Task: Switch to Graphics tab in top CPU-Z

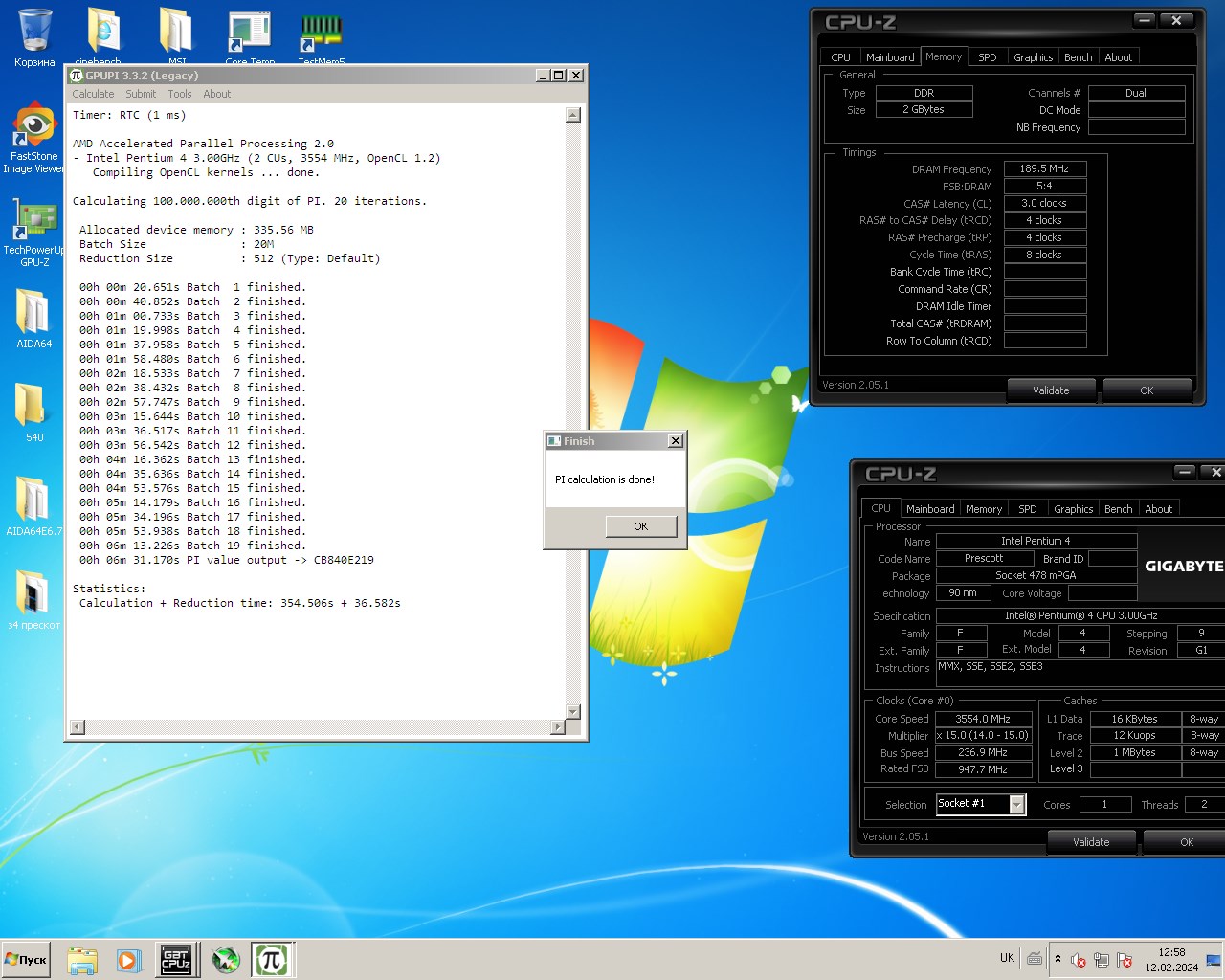Action: click(x=1034, y=57)
